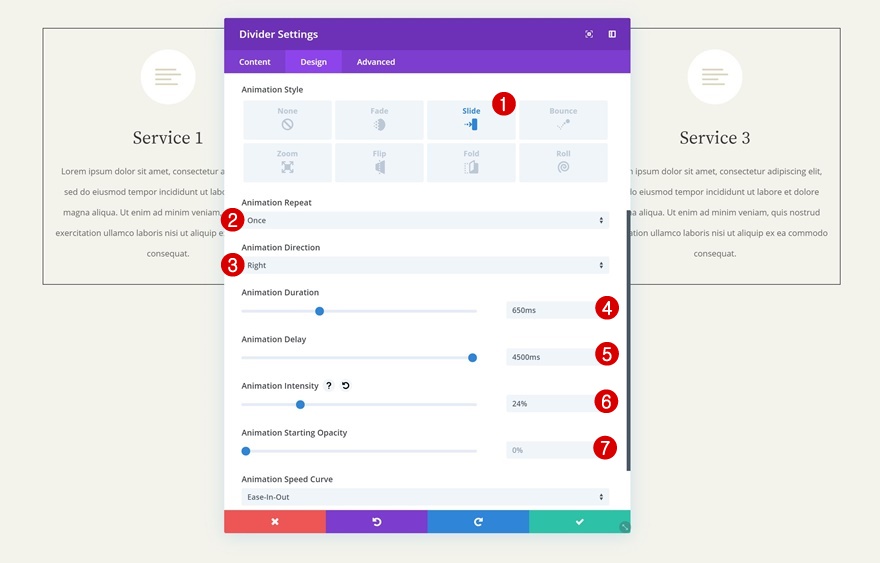Click the Animation Speed Curve label
Viewport: 880px width, 563px height.
coord(287,479)
